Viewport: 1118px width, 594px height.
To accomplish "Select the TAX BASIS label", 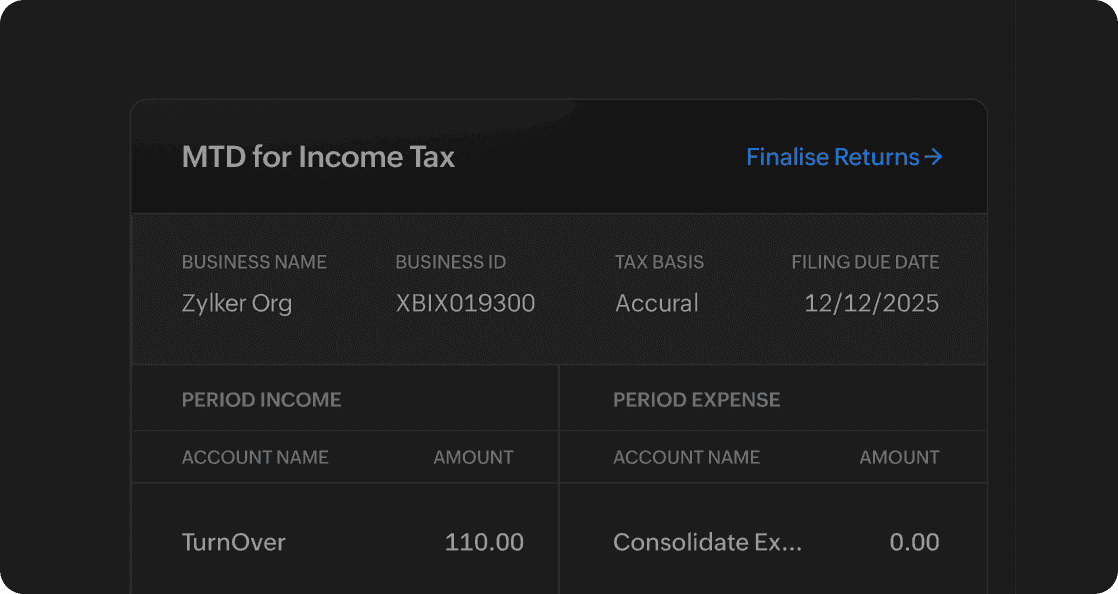I will [660, 262].
